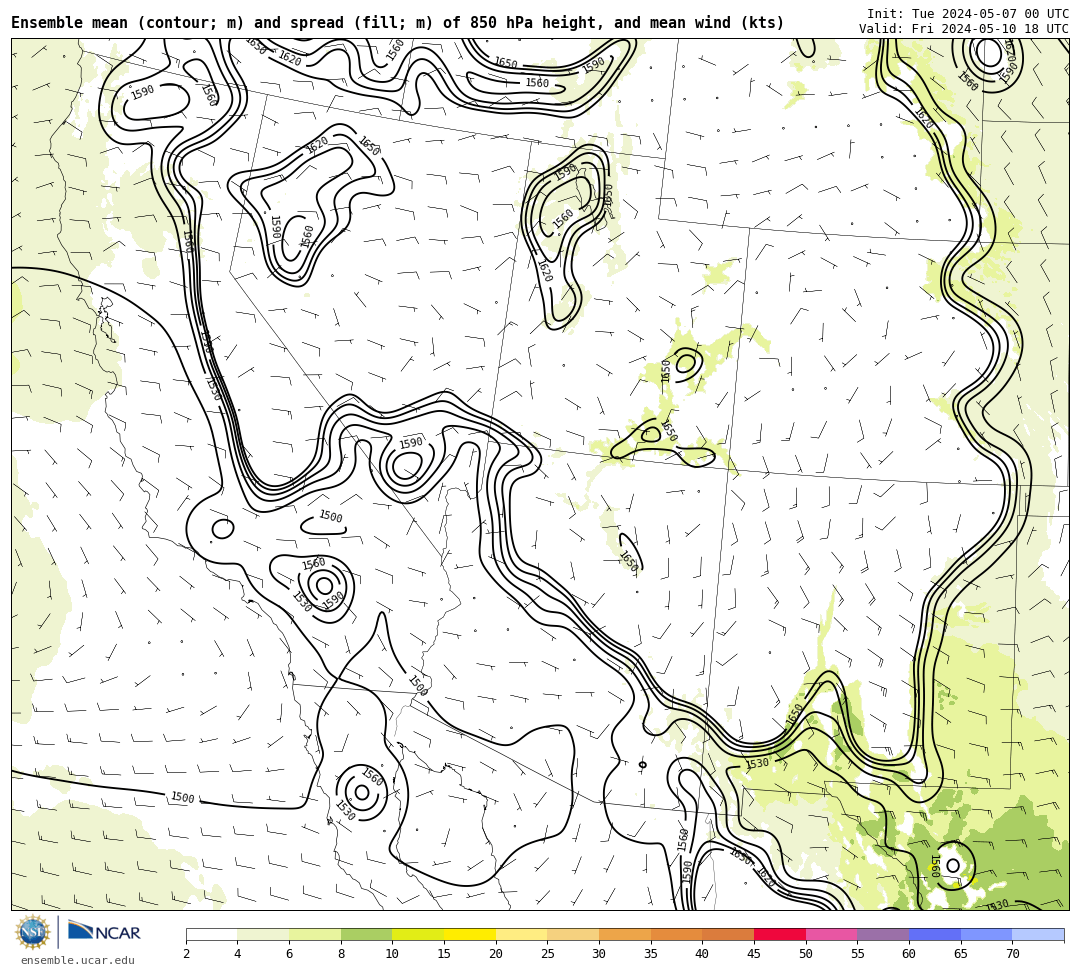This screenshot has height=973, width=1080.
Task: Pick the purple 55–60 color bar segment
Action: coord(883,934)
